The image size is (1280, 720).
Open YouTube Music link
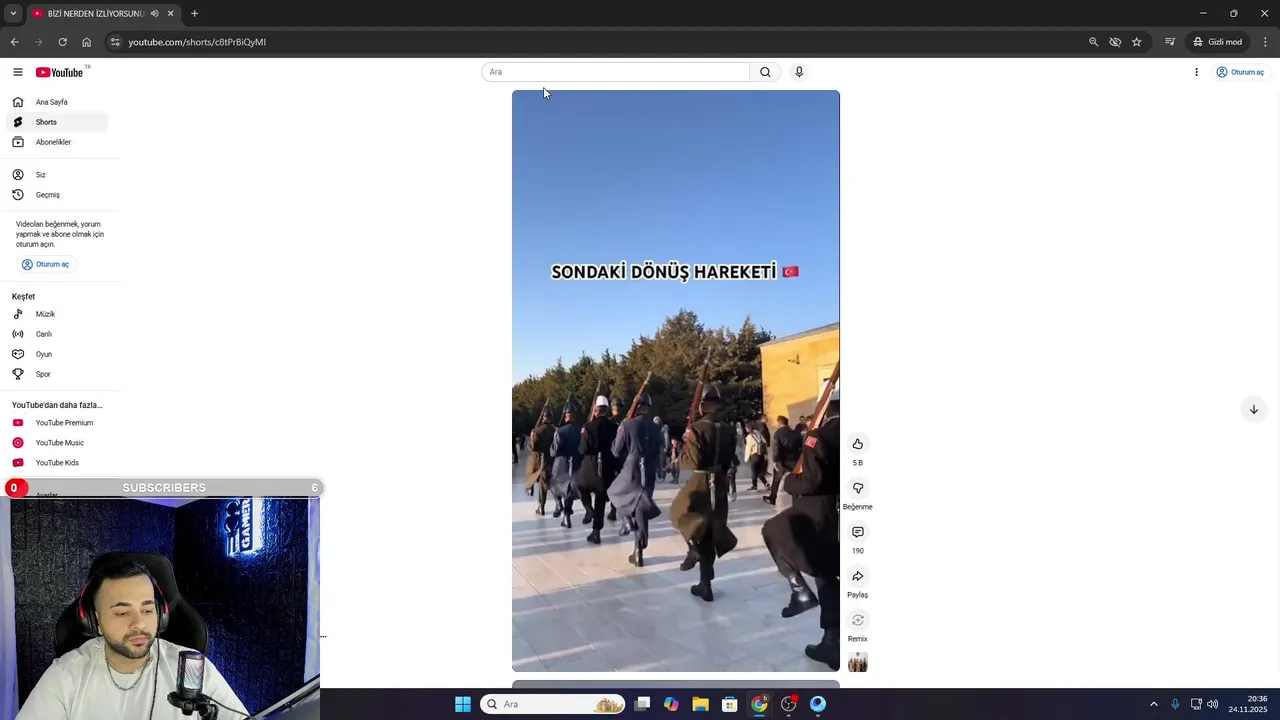click(57, 443)
